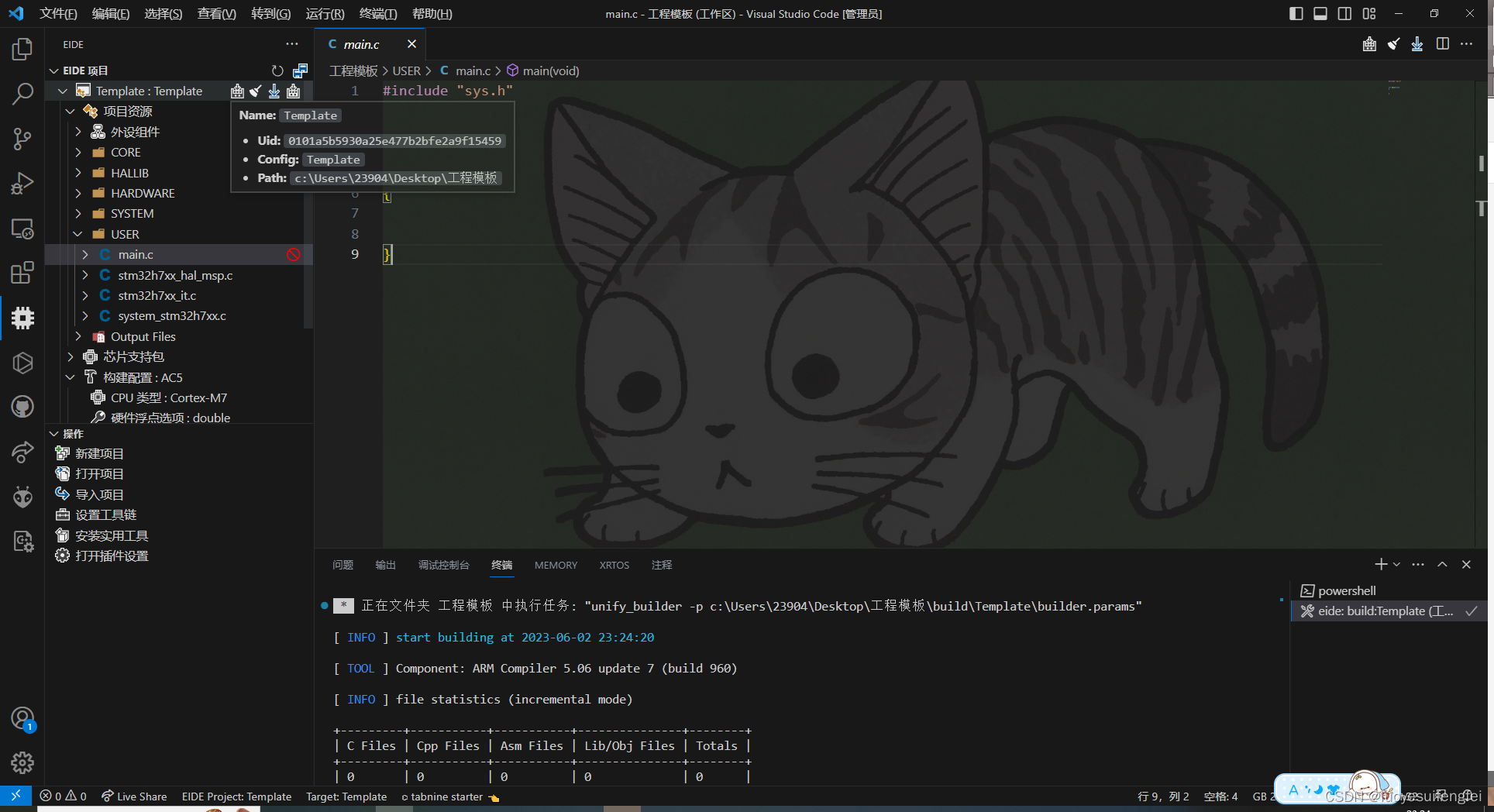Click 新建项目 in the 操作 panel

point(99,452)
